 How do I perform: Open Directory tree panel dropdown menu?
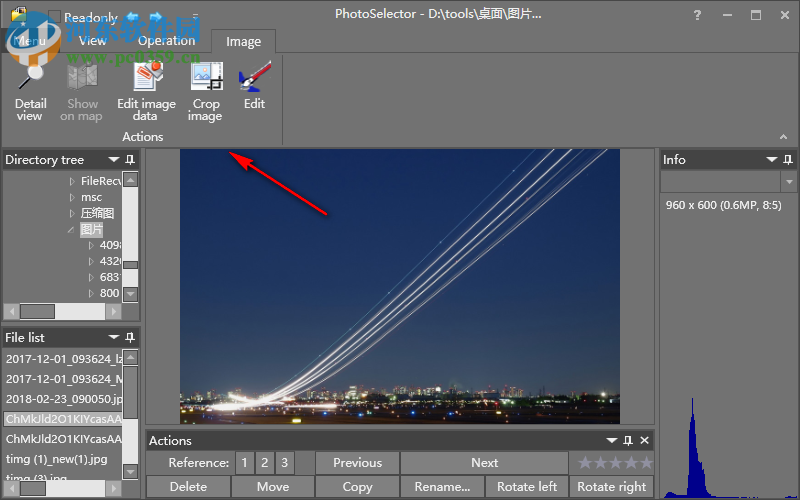(114, 160)
